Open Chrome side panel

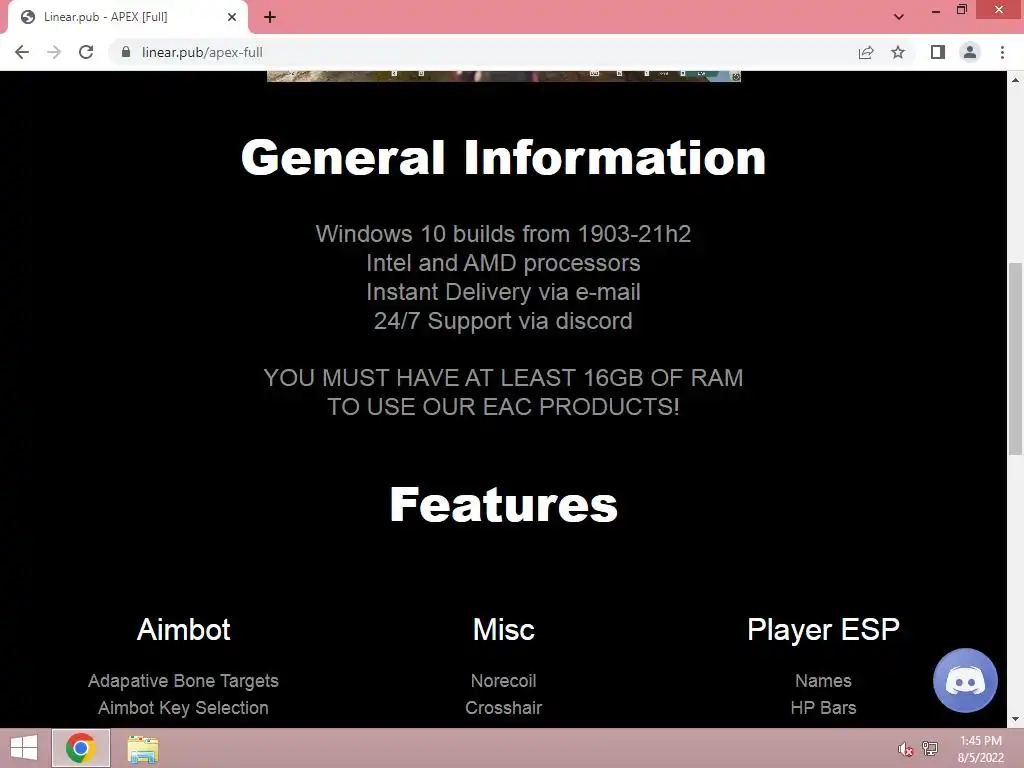[x=938, y=52]
